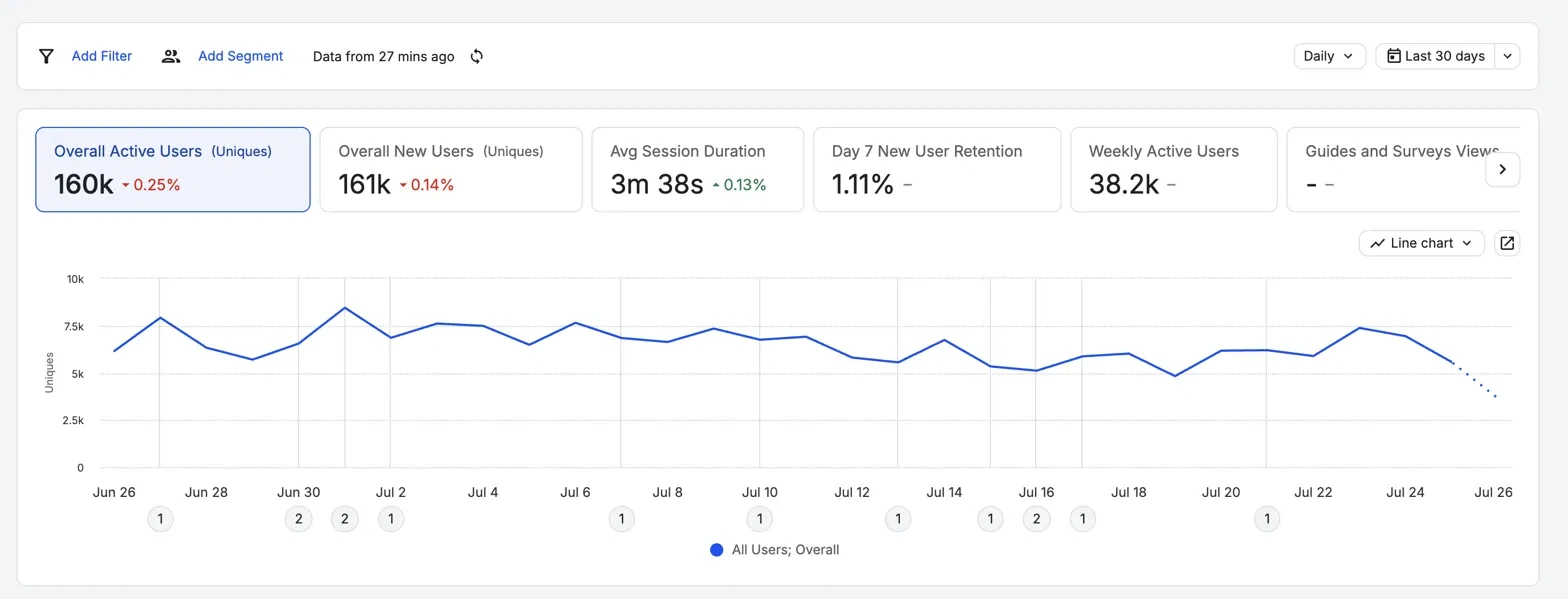
Task: Click the filter funnel icon
Action: [46, 56]
